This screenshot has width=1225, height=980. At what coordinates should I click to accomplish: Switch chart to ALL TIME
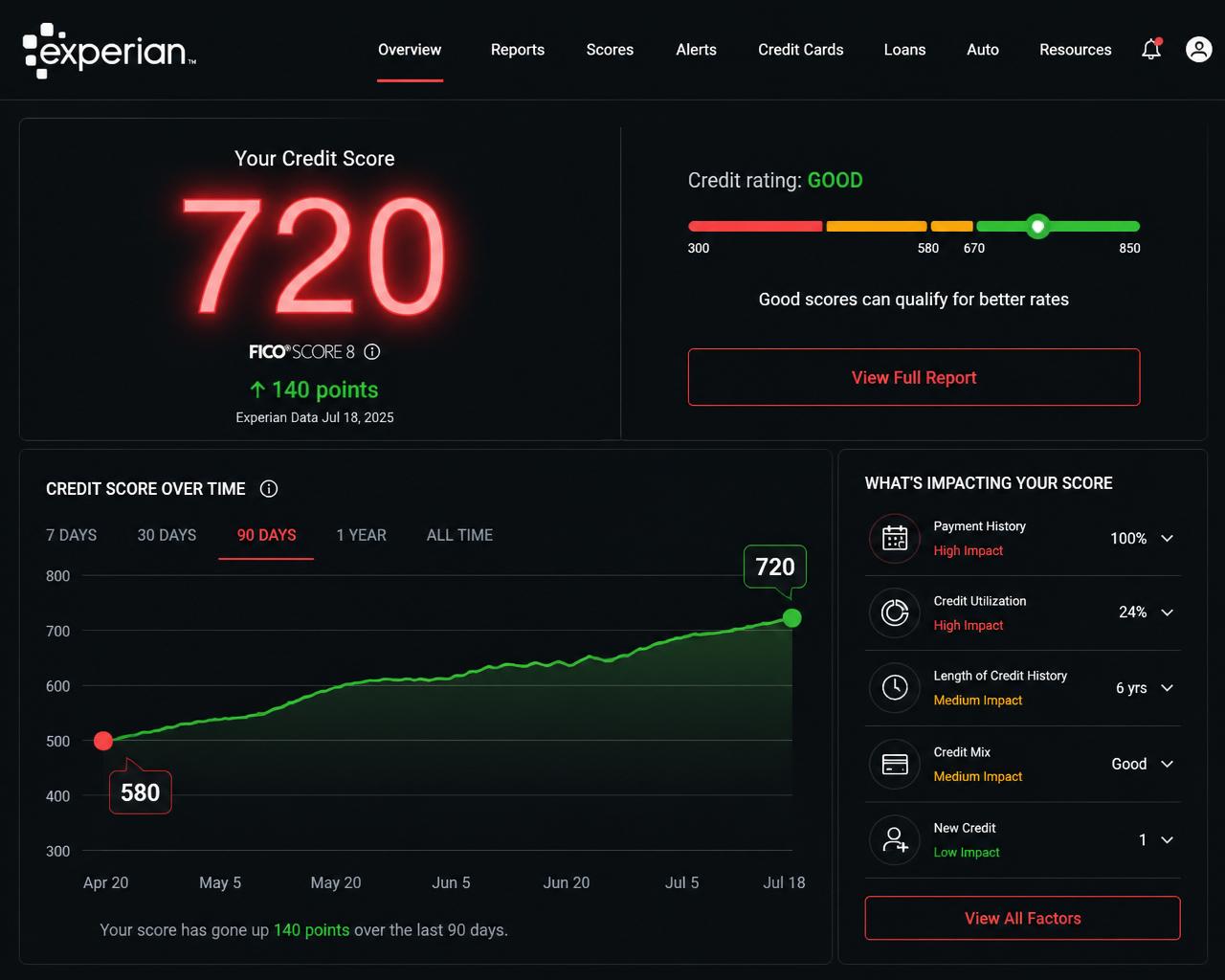tap(459, 535)
